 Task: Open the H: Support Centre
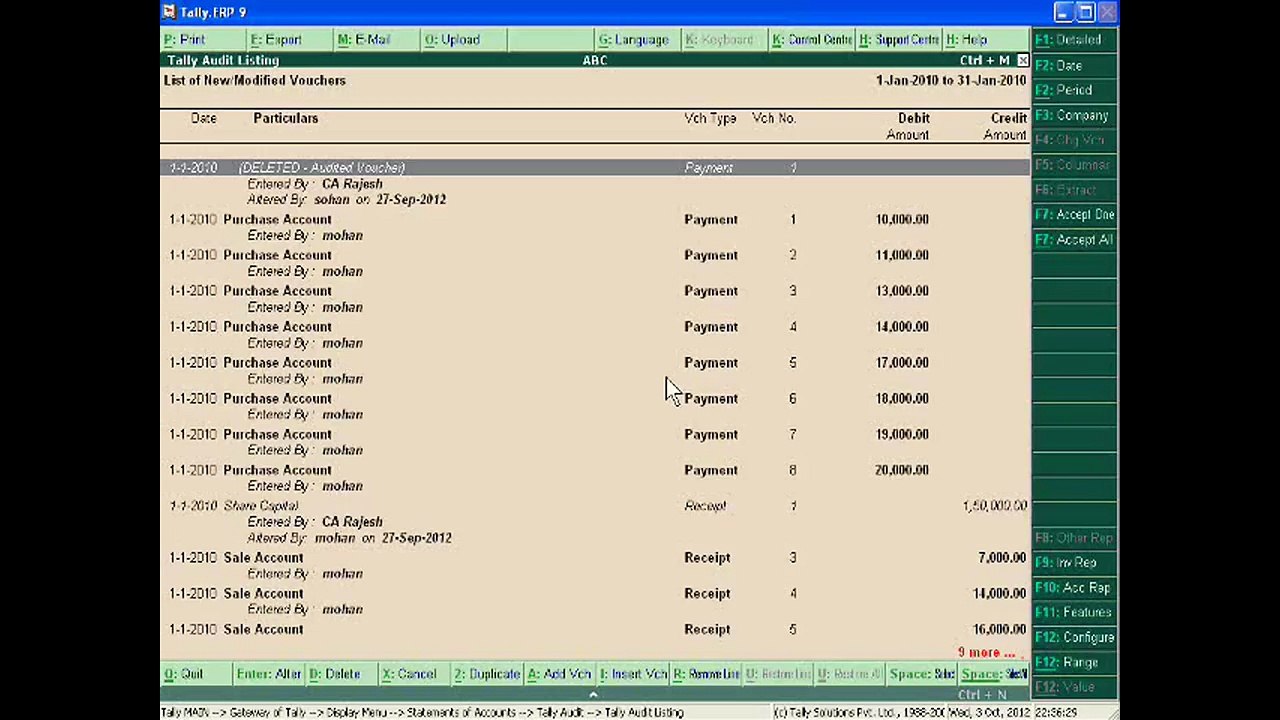click(x=899, y=40)
